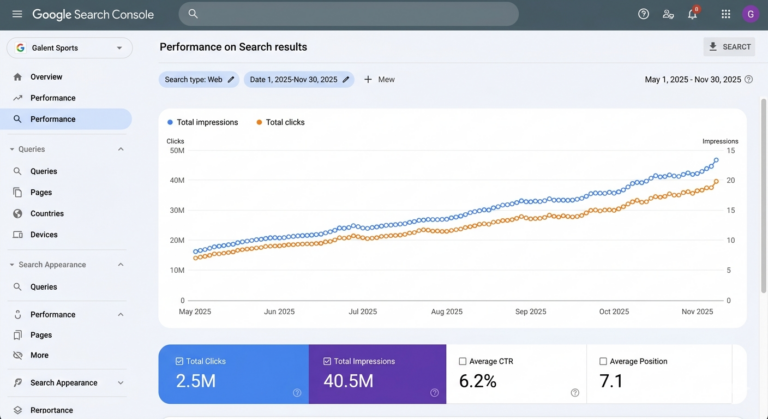768x419 pixels.
Task: Expand the Search Appearance bottom section
Action: (x=120, y=383)
